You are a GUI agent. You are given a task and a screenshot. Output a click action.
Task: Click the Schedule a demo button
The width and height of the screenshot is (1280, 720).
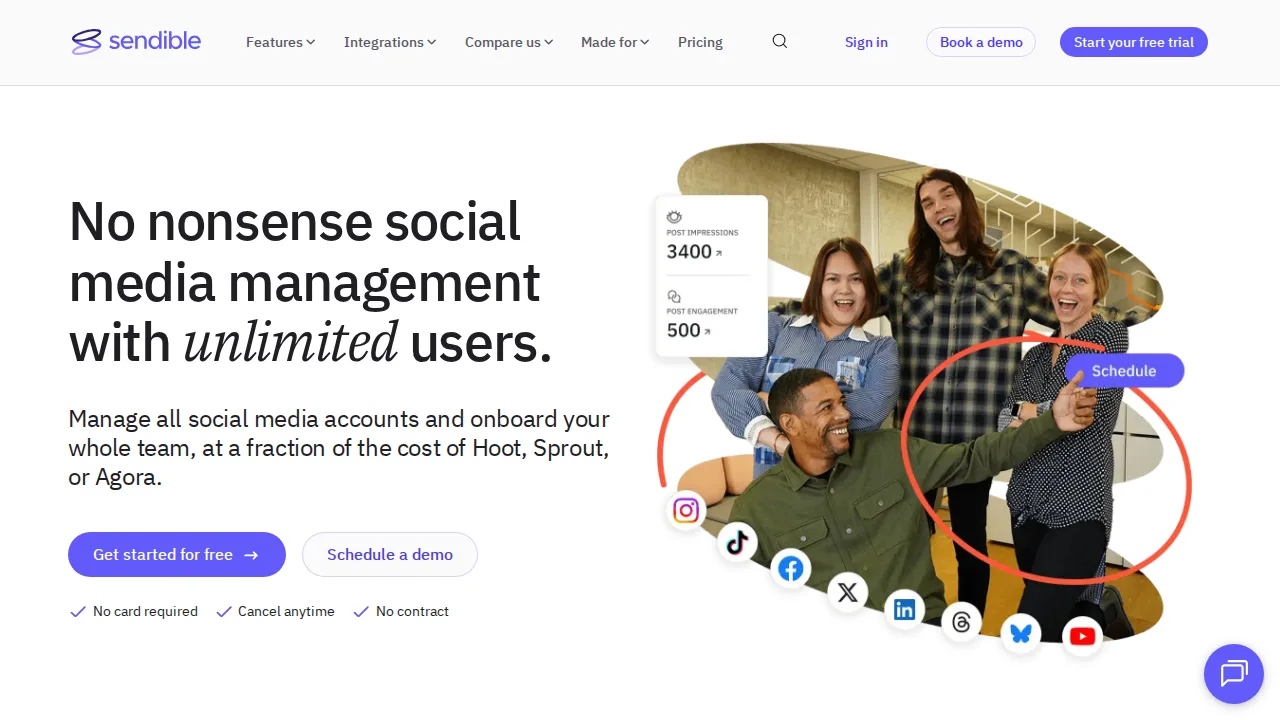[390, 554]
